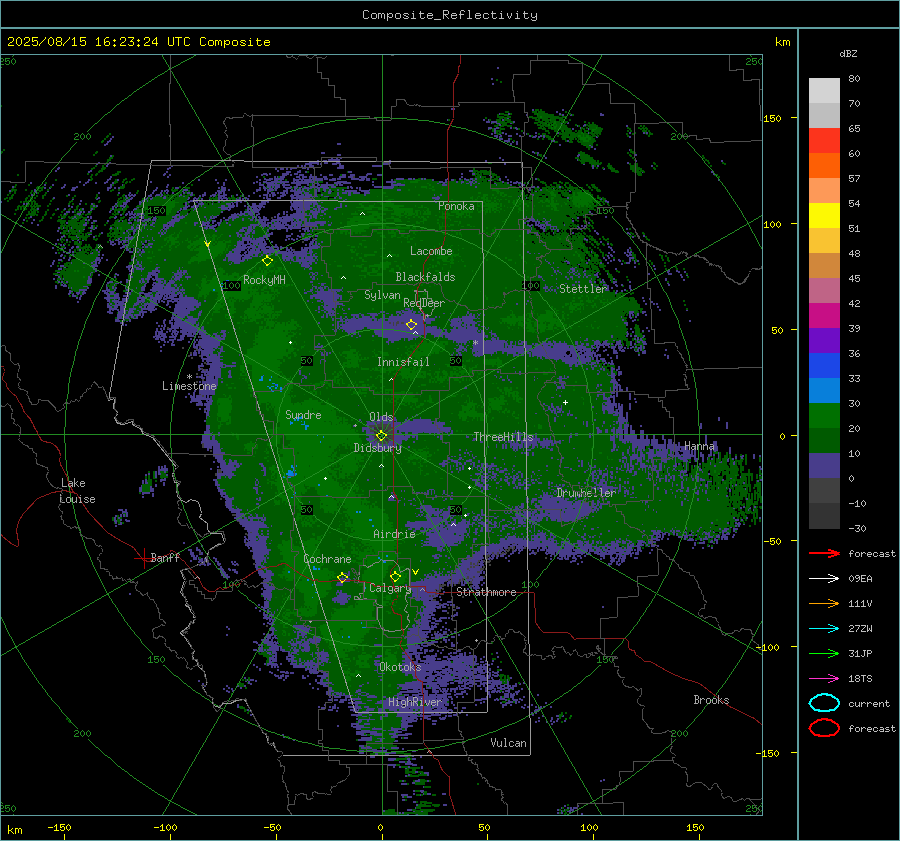Viewport: 900px width, 841px height.
Task: Select the yellow diamond marker below Cochrane
Action: [343, 578]
